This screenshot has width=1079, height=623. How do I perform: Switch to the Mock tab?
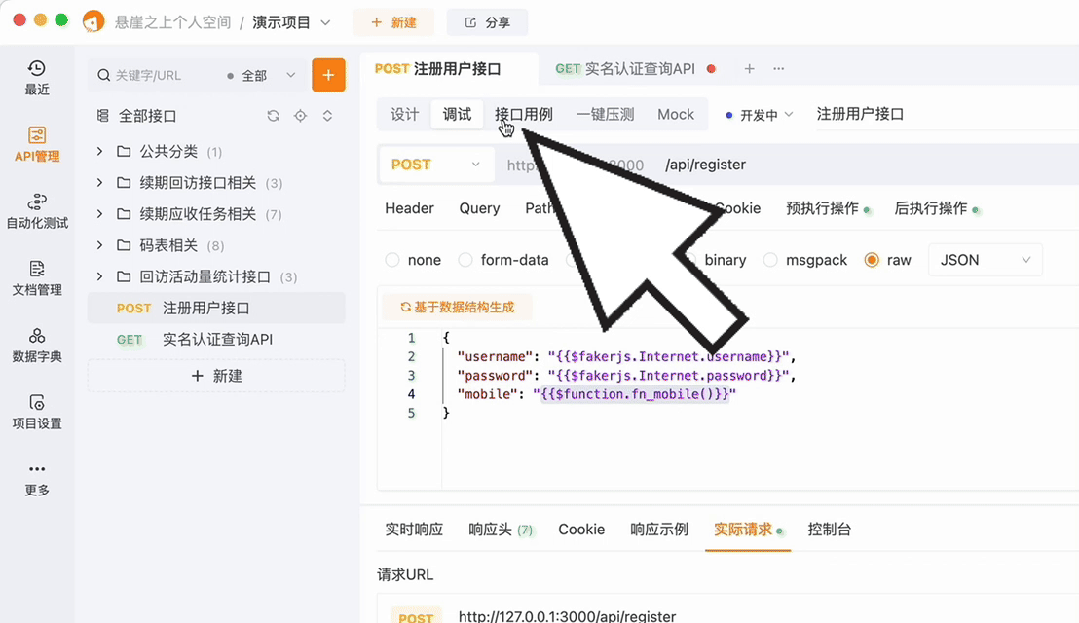point(675,114)
